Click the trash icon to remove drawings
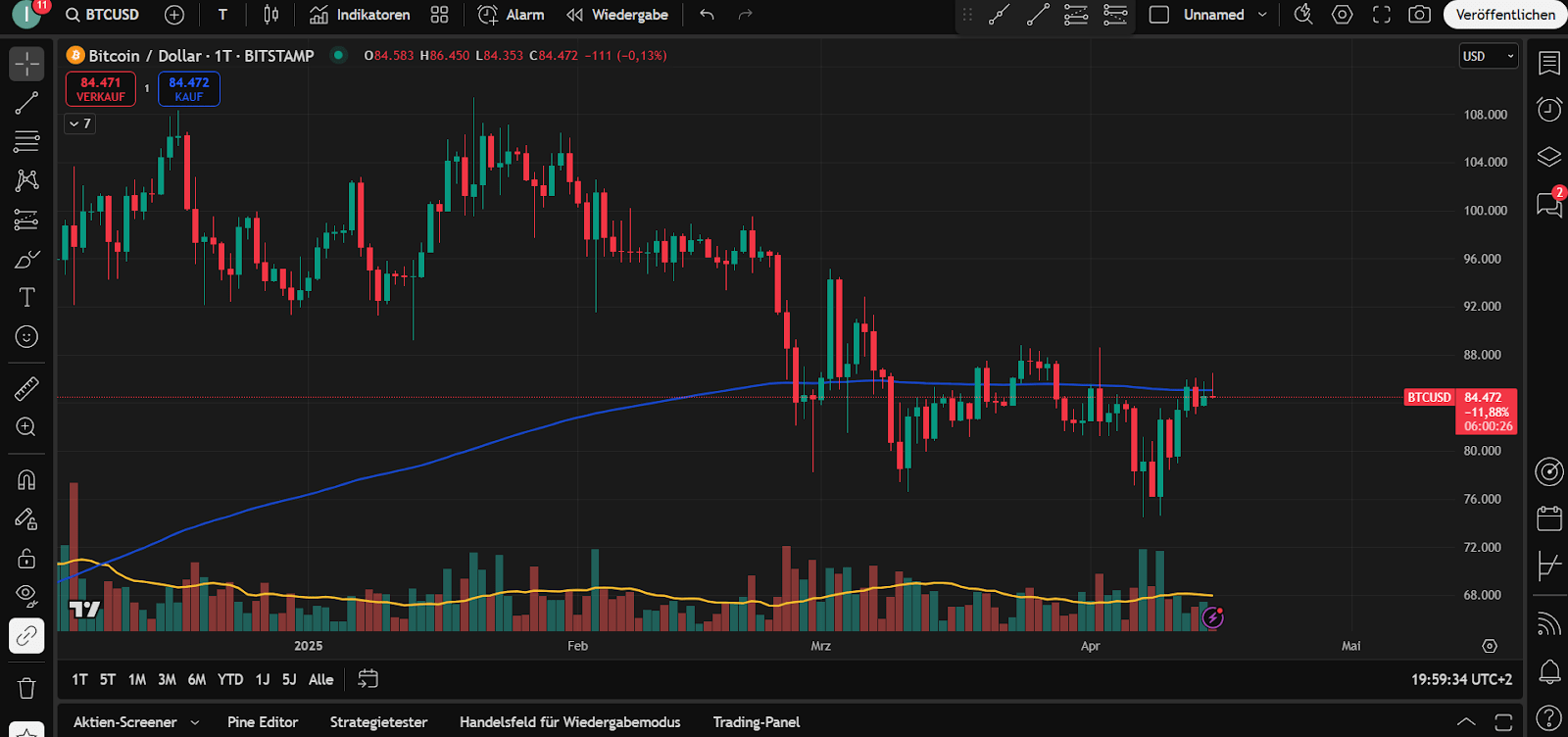1568x737 pixels. click(26, 688)
